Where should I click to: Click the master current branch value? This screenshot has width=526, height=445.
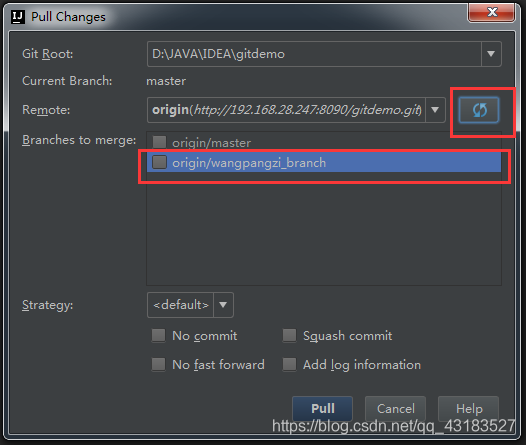166,81
